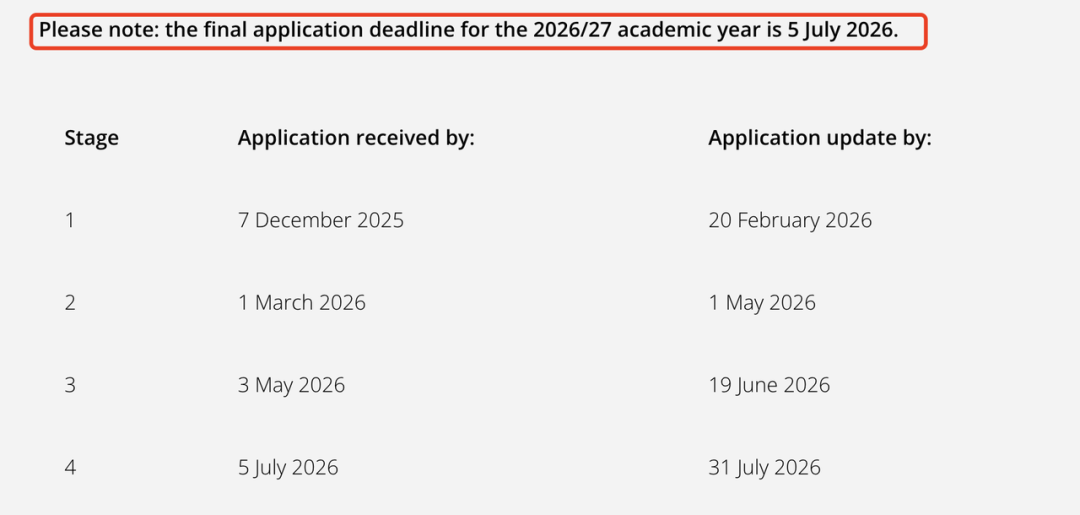Select stage number 1 in the table

tap(70, 220)
